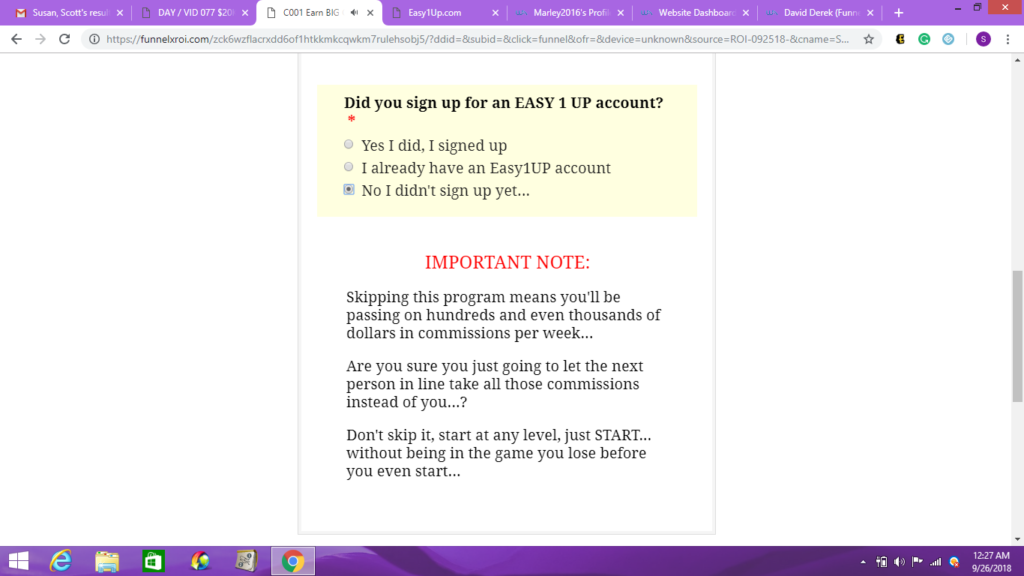This screenshot has width=1024, height=576.
Task: Switch to the DAY / VID 077 tab
Action: [x=194, y=12]
